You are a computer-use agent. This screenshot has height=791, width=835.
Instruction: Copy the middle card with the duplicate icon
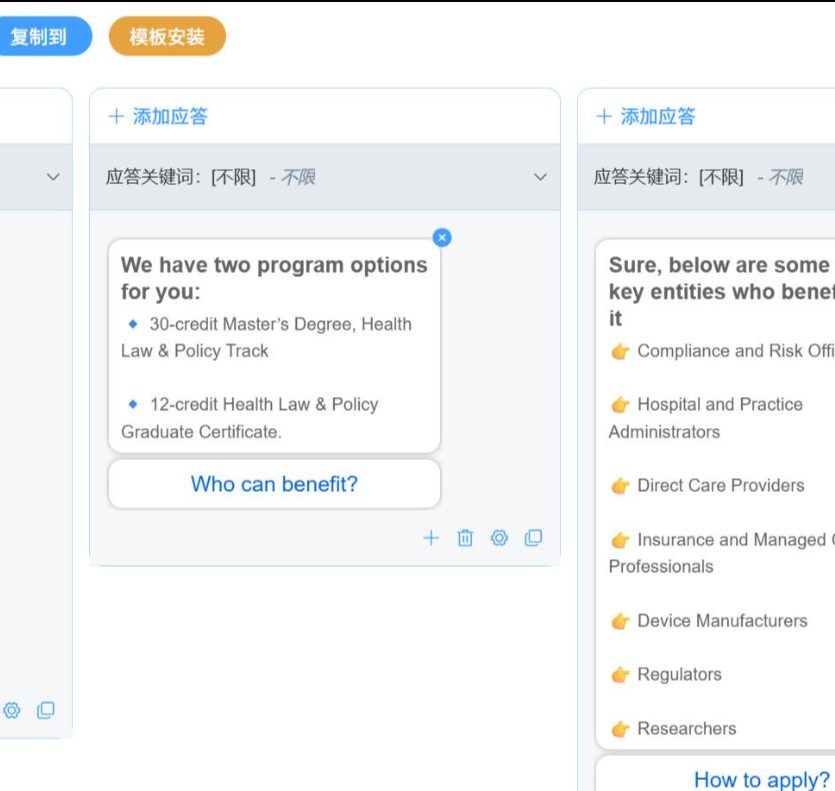(x=534, y=538)
